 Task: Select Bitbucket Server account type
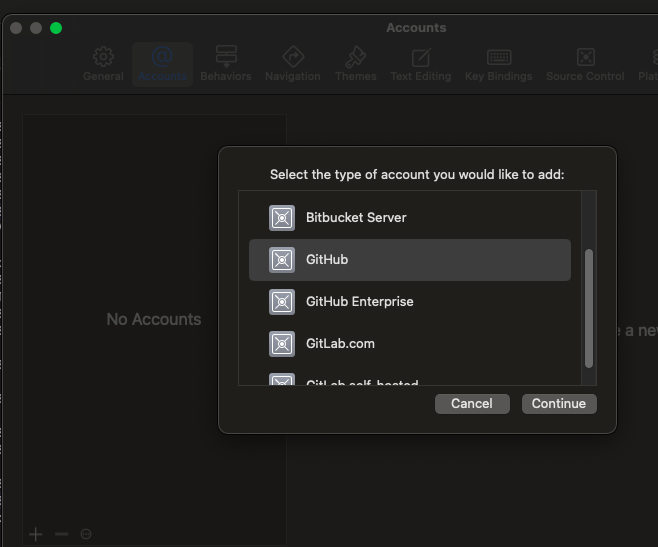coord(410,218)
